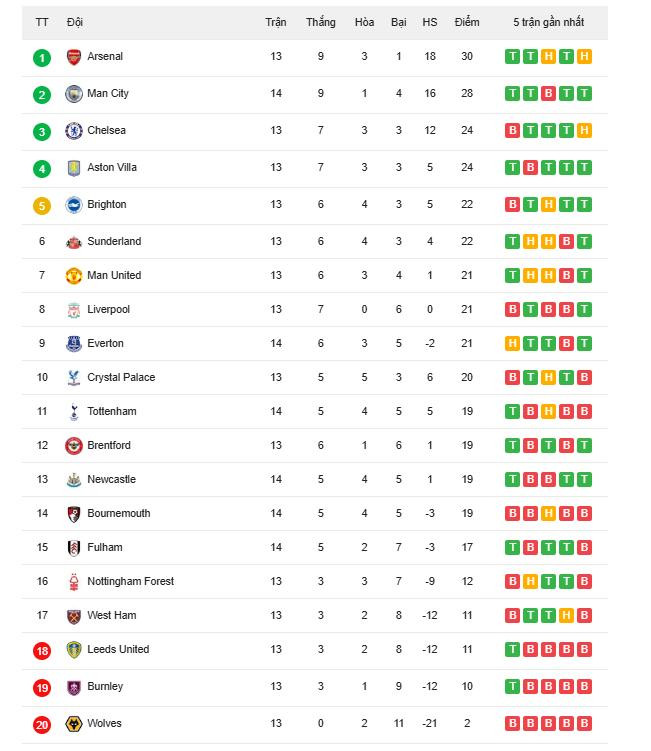Open the Aston Villa team link
This screenshot has width=651, height=751.
coord(112,168)
